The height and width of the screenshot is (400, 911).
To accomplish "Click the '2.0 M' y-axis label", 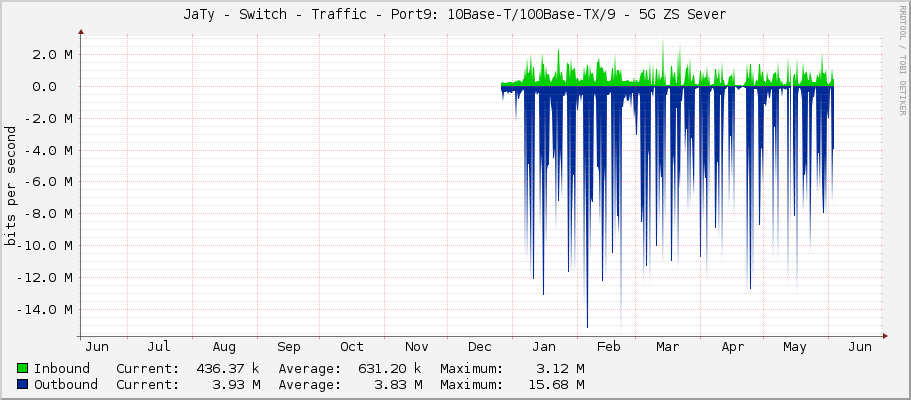I will tap(53, 55).
